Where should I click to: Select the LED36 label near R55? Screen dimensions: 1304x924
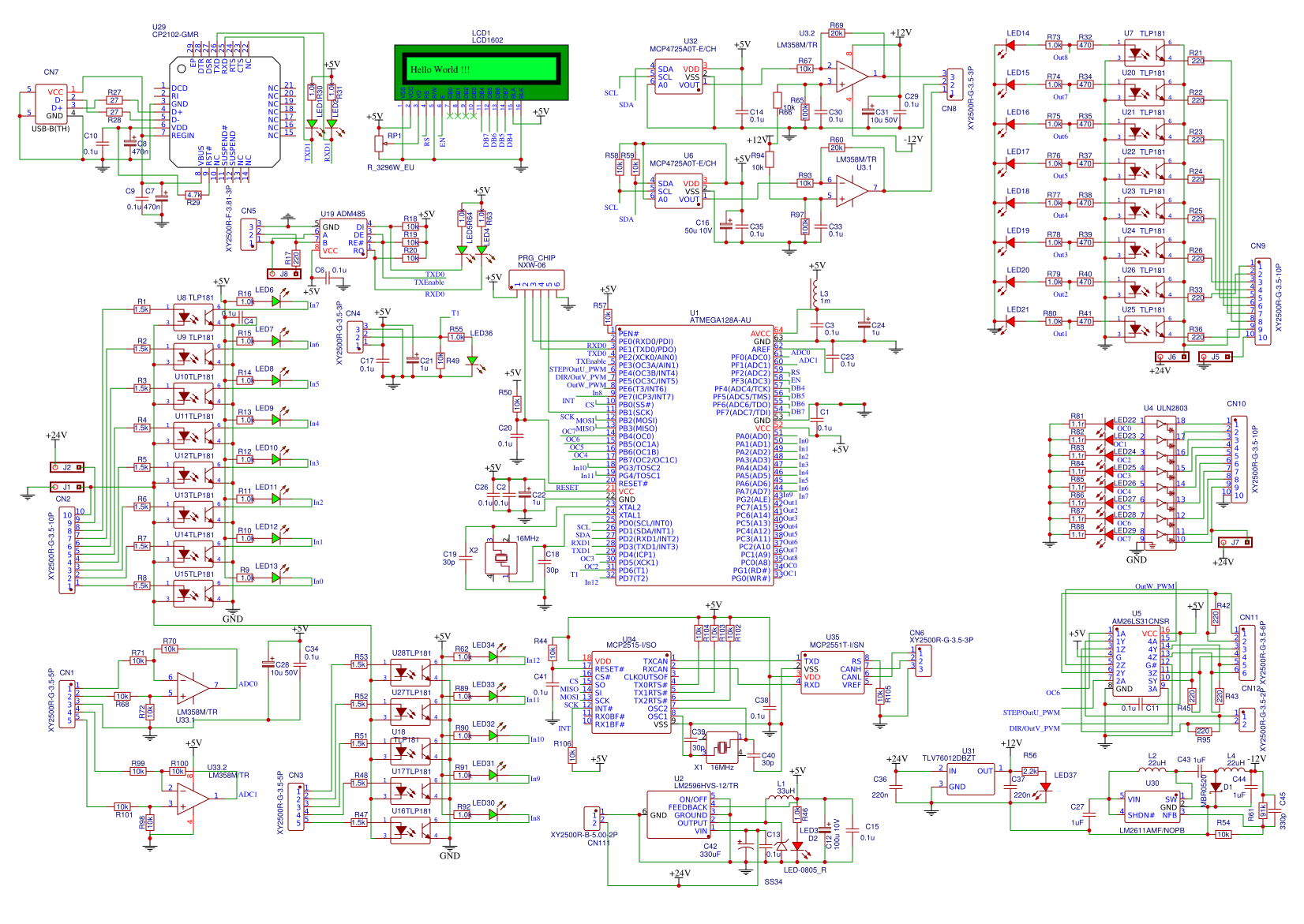[482, 333]
